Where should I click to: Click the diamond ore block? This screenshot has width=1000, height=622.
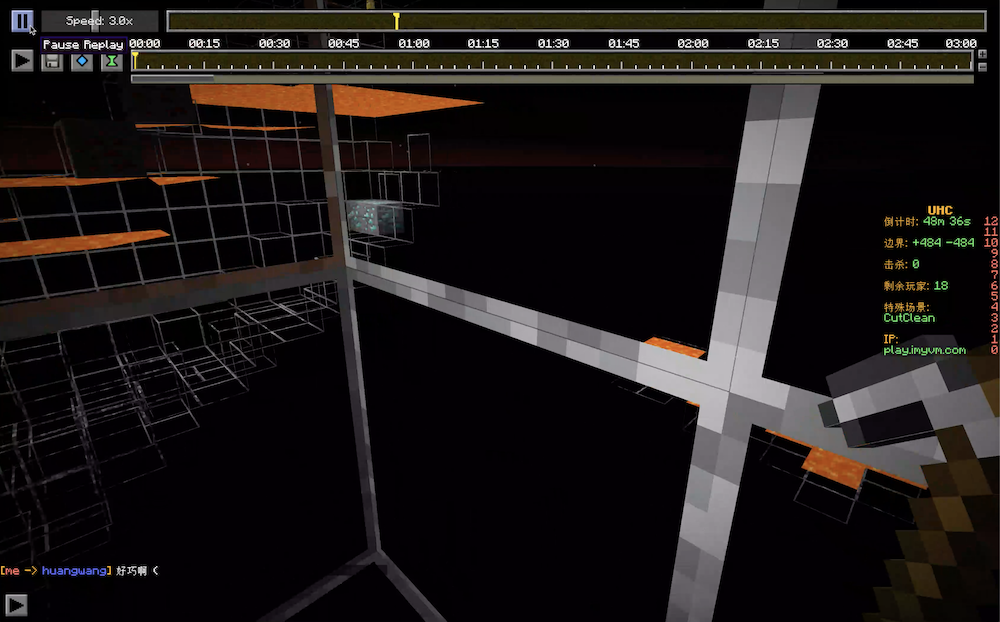click(x=376, y=218)
